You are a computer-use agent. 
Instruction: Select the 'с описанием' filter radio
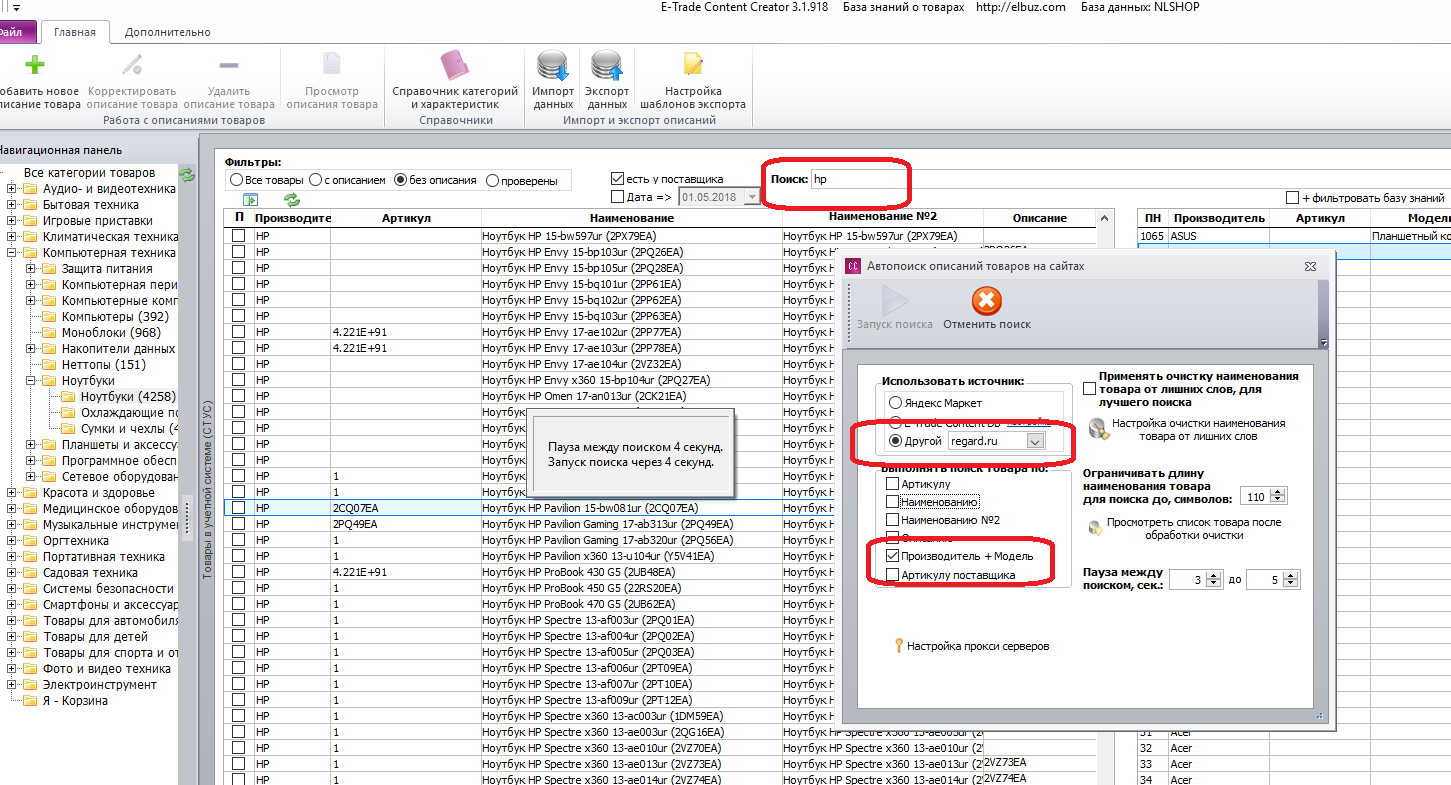tap(316, 181)
